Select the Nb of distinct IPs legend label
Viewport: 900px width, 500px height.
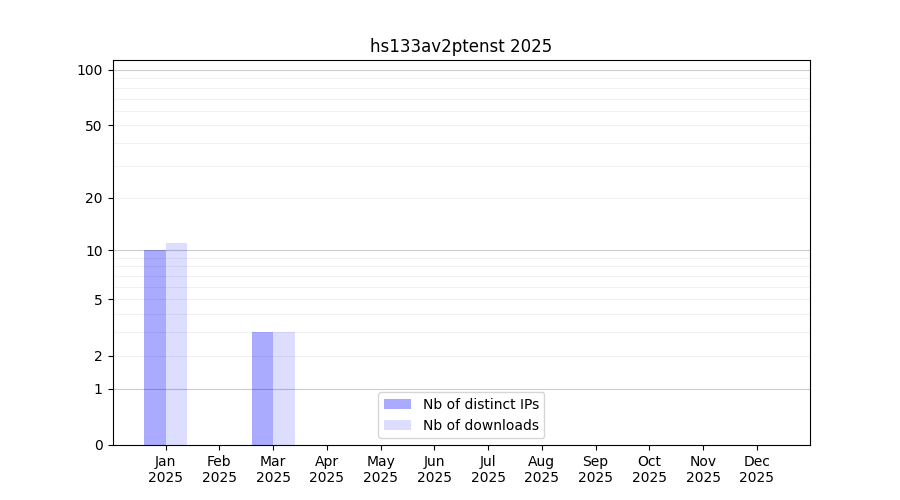coord(481,404)
